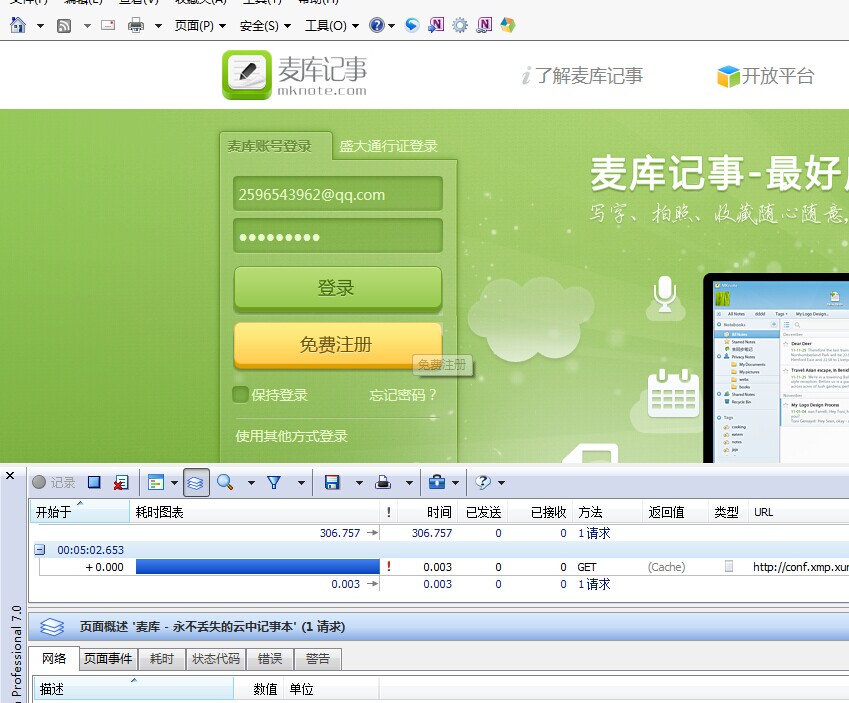
Task: Collapse the 00:05:02.653 page group
Action: point(40,550)
